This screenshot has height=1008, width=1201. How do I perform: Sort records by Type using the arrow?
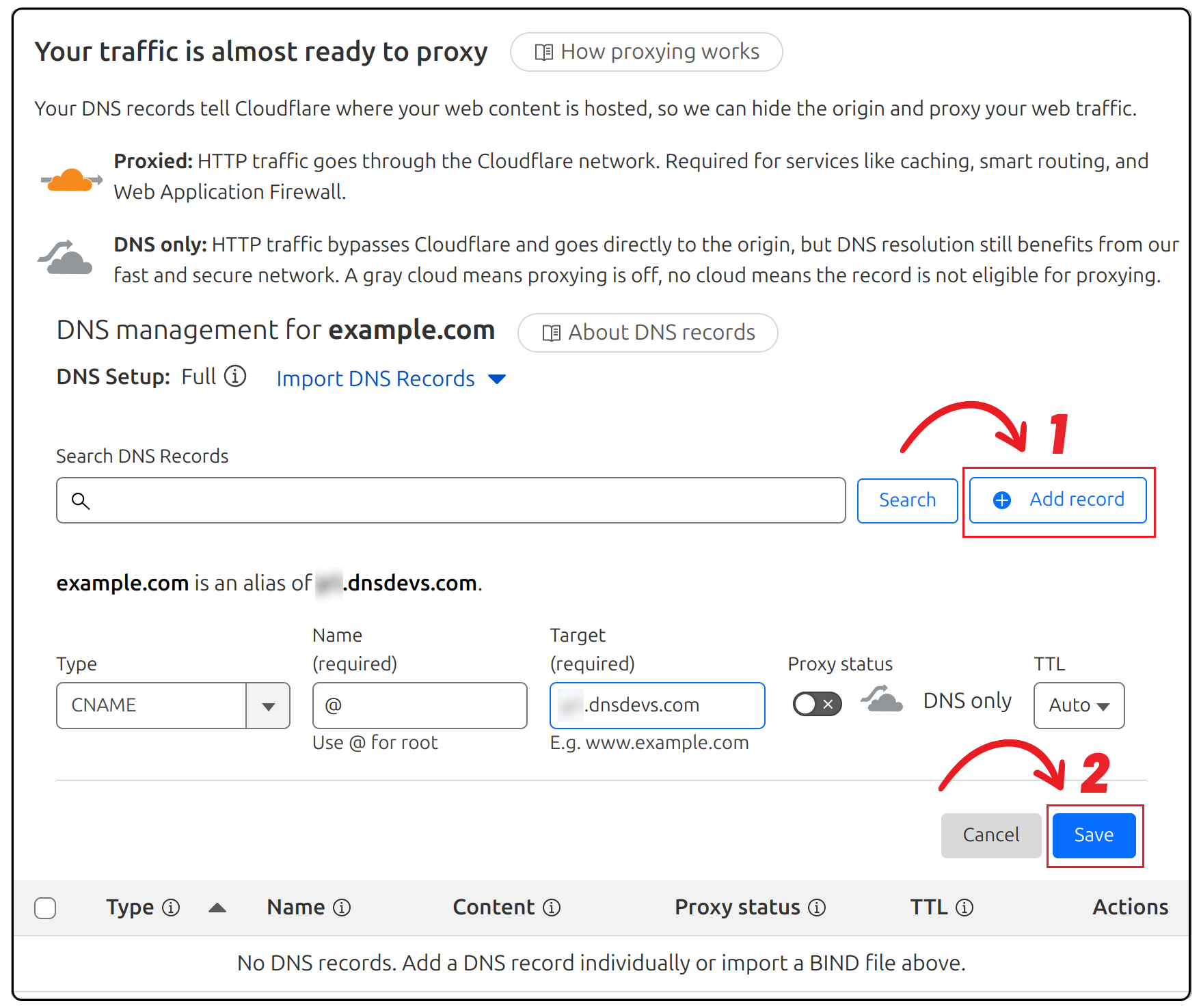pyautogui.click(x=217, y=908)
